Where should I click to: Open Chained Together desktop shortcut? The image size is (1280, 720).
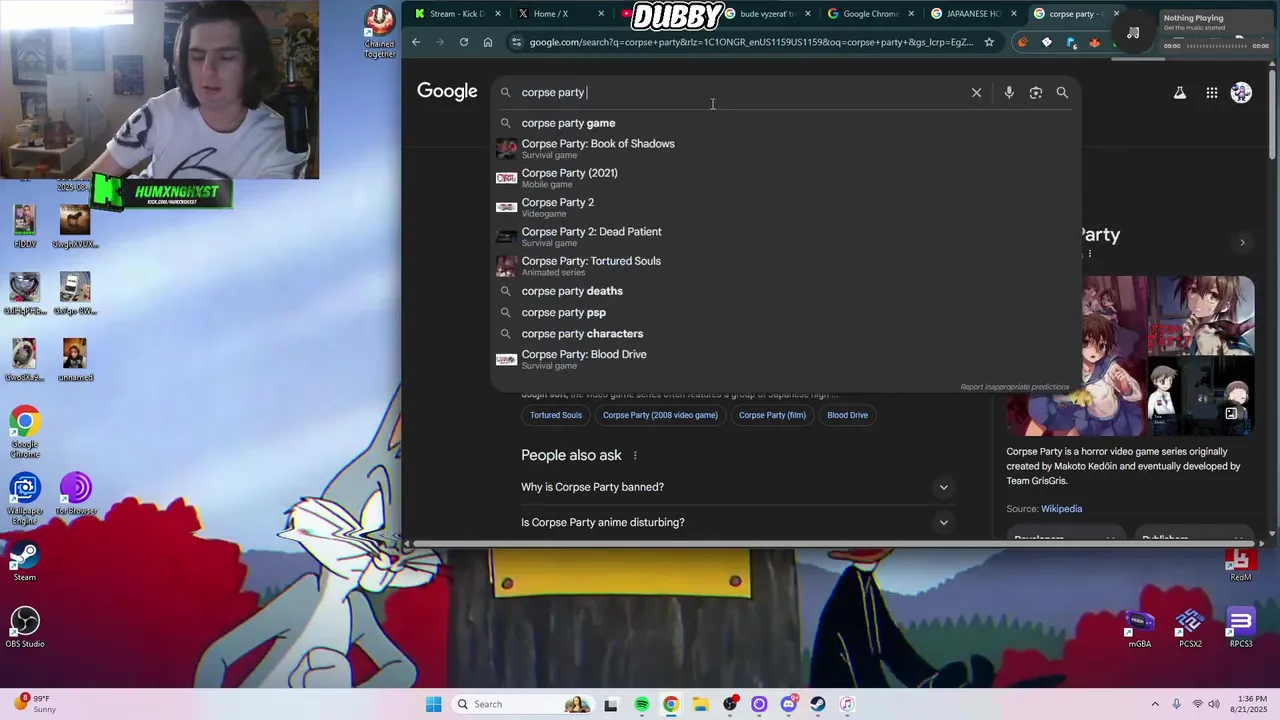pos(379,32)
